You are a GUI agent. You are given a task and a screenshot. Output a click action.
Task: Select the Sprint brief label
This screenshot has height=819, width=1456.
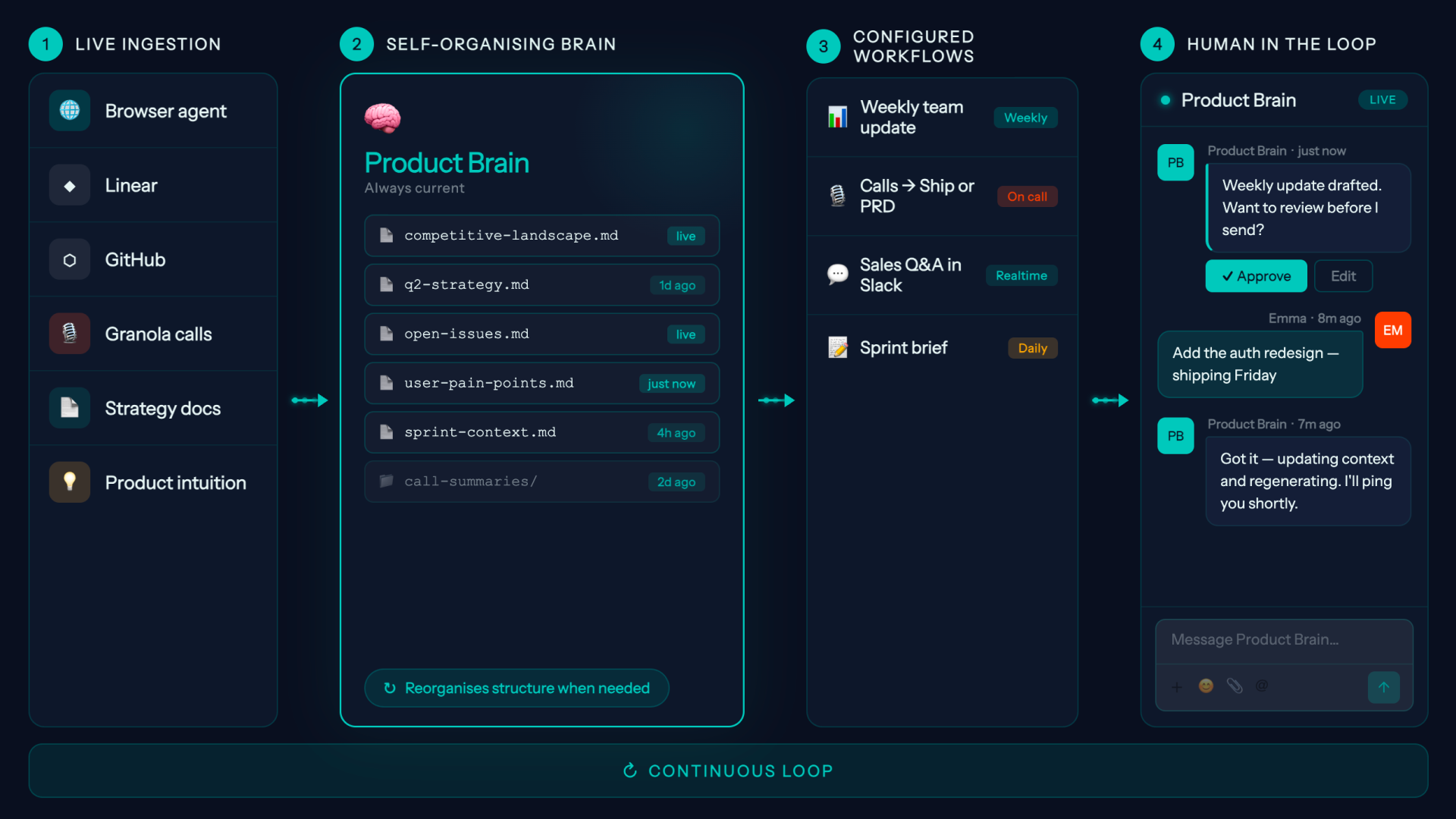point(903,347)
